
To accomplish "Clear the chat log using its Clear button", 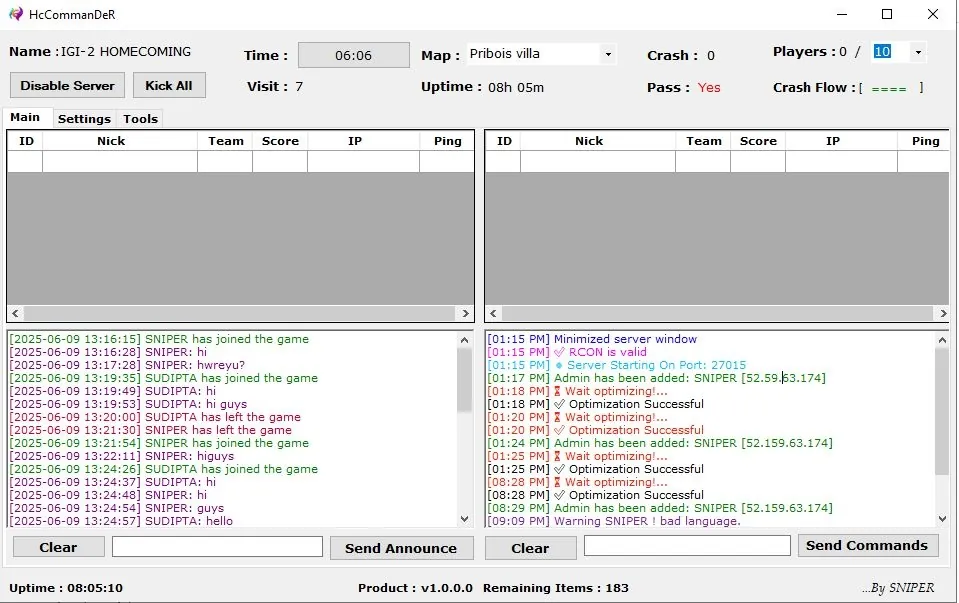I will click(57, 547).
